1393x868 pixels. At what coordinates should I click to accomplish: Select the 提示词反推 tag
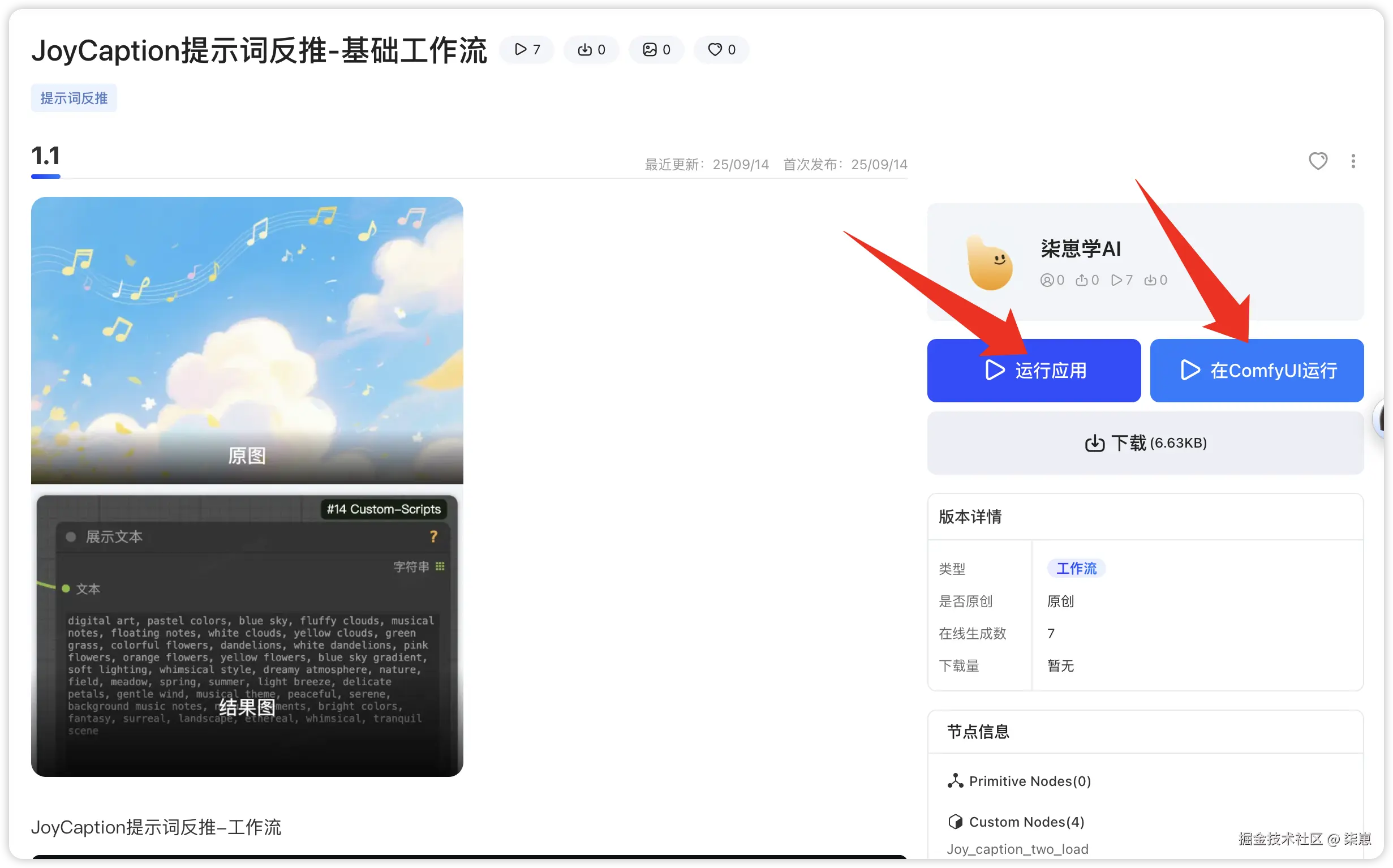click(x=74, y=98)
